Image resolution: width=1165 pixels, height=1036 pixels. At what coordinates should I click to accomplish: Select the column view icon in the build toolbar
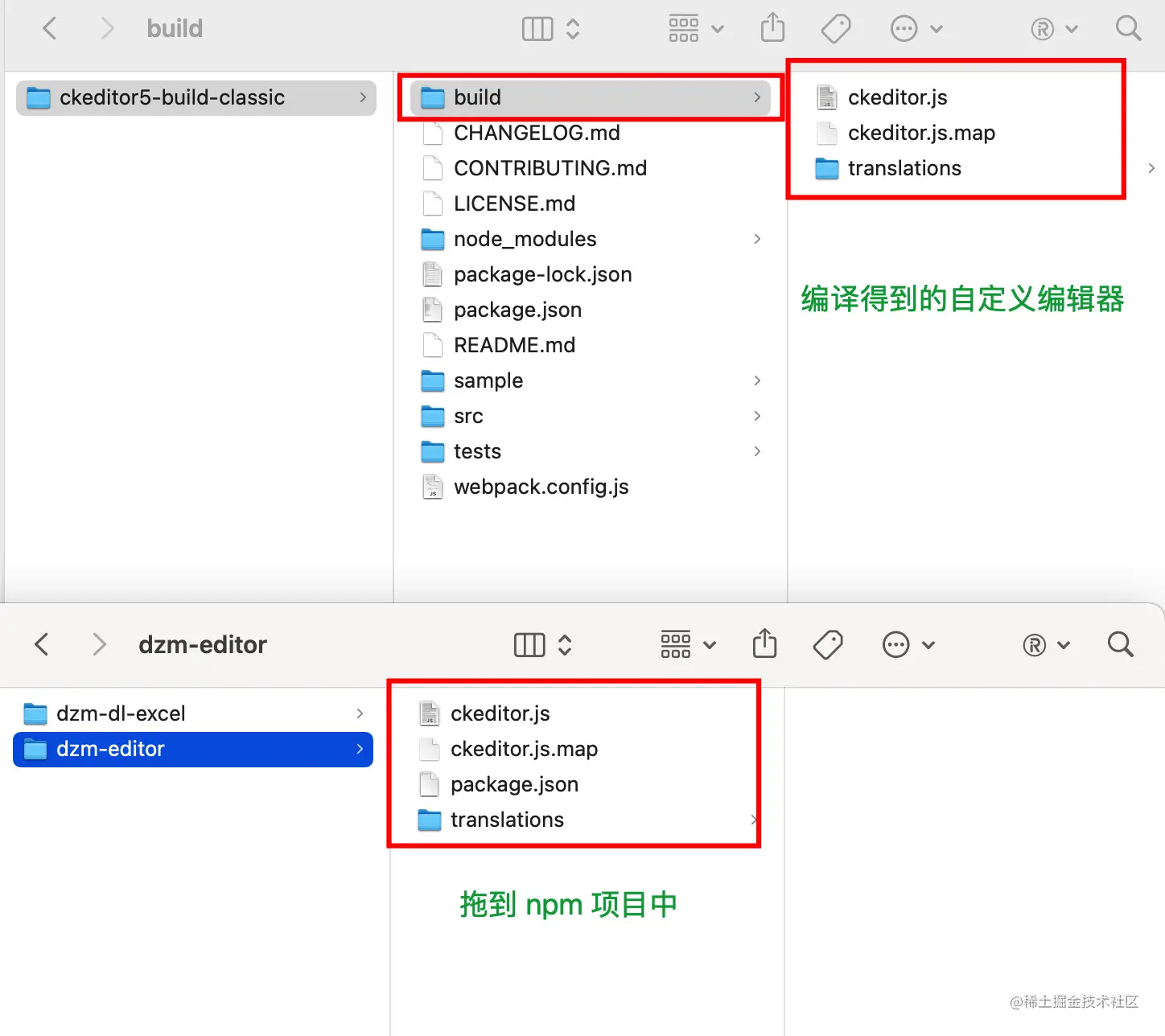537,27
